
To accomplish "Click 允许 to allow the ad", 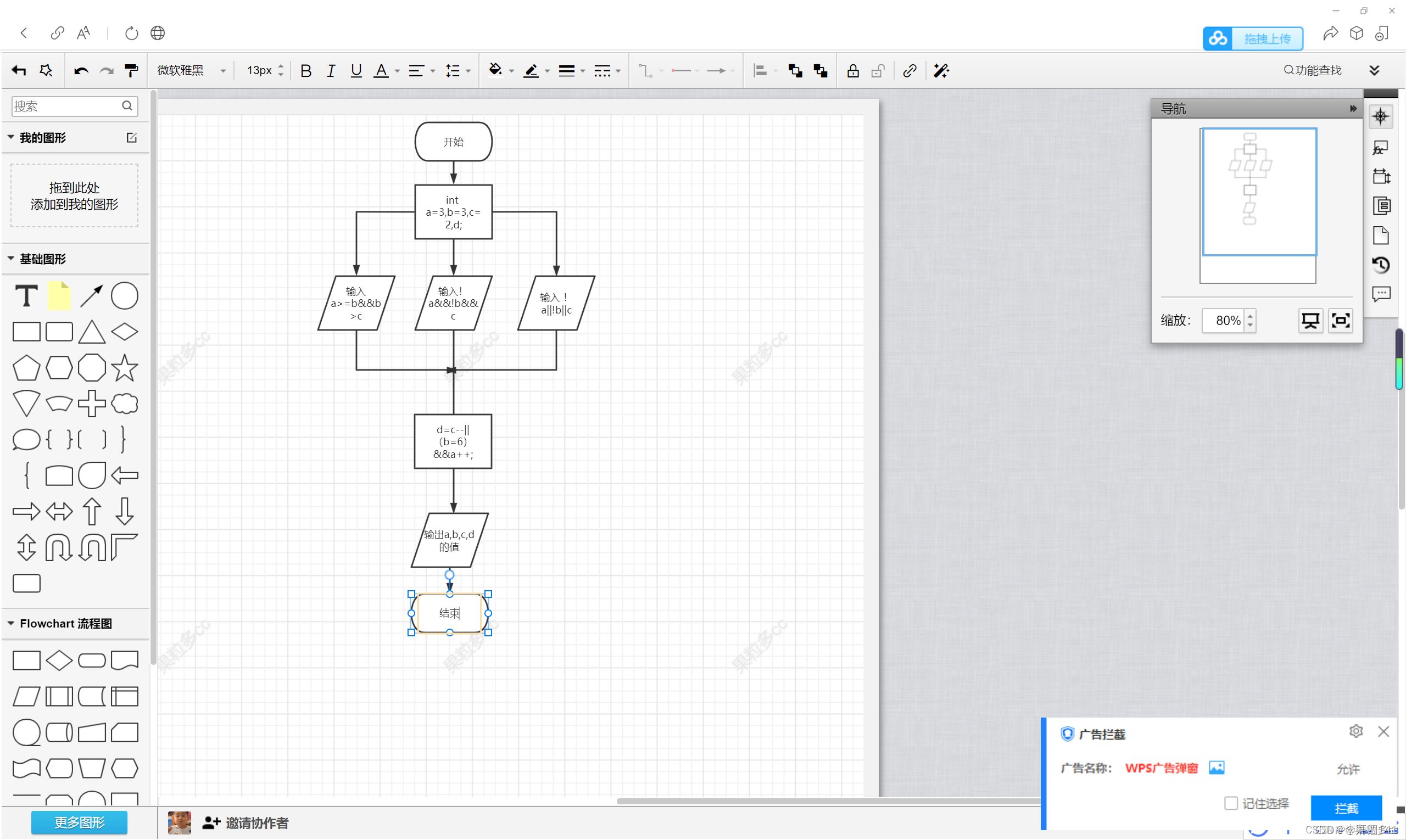I will 1348,769.
